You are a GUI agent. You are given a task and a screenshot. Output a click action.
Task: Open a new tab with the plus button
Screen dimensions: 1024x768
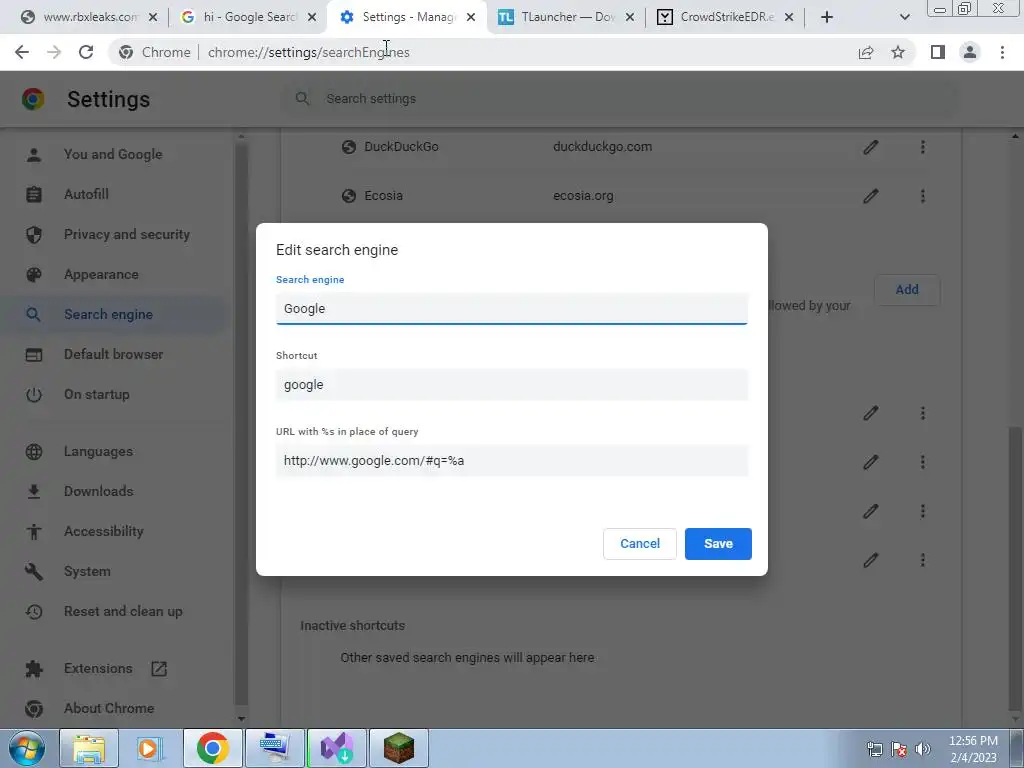(827, 17)
